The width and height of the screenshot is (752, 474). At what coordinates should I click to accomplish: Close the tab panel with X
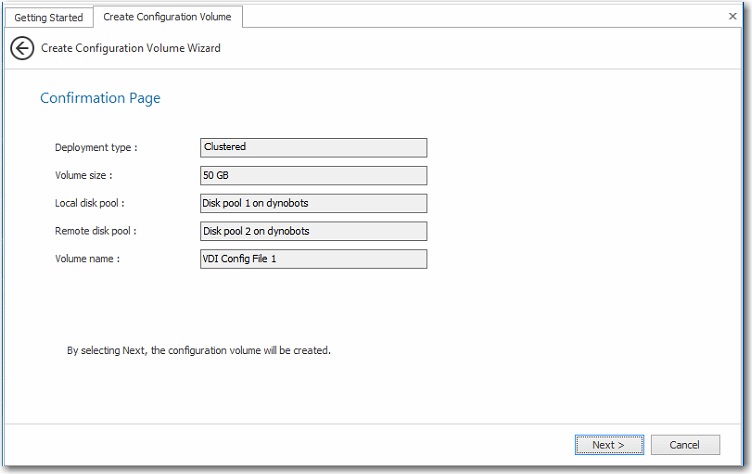732,17
